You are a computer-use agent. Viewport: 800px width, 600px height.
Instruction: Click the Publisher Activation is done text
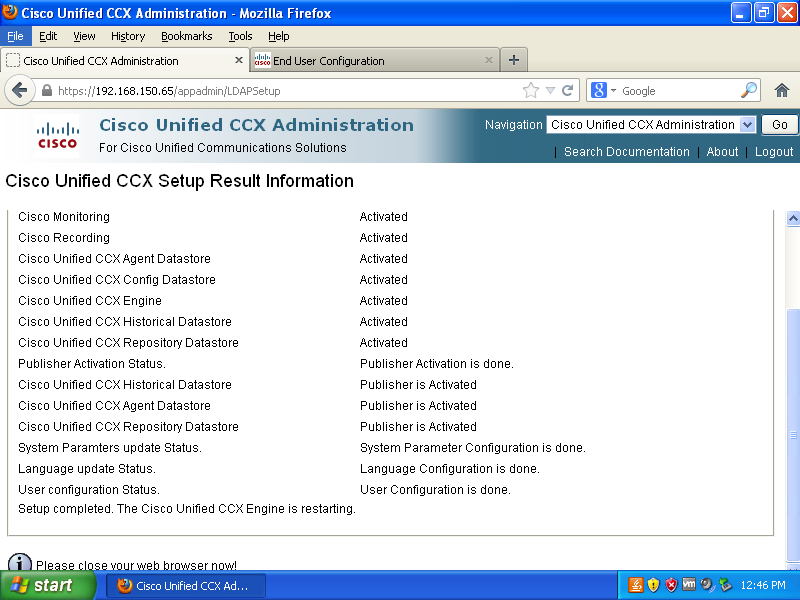click(x=437, y=364)
